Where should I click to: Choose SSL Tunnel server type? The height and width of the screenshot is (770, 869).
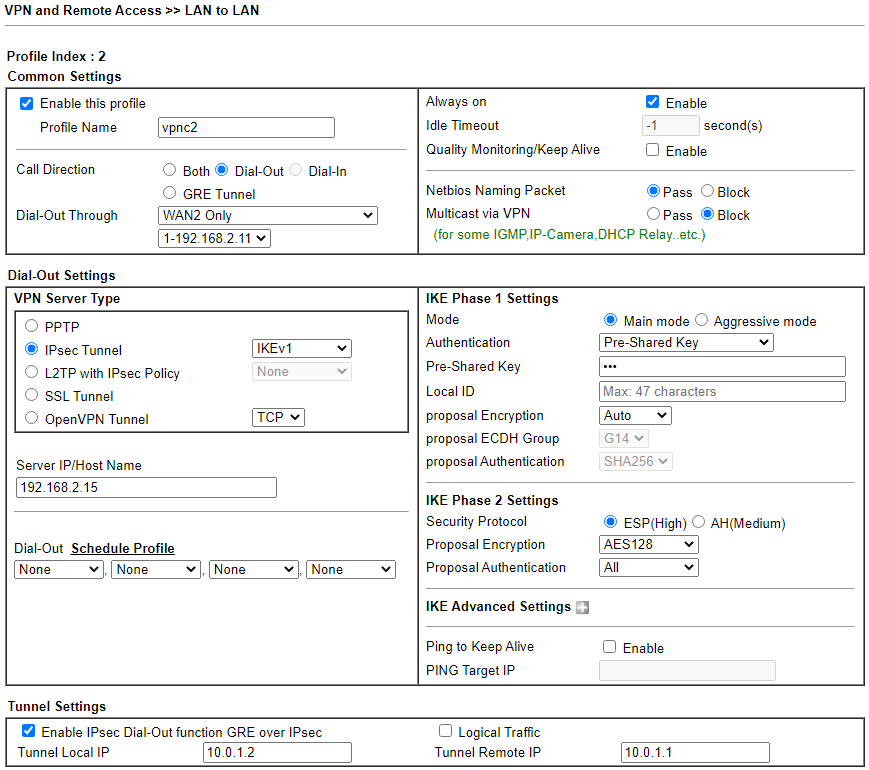coord(32,395)
